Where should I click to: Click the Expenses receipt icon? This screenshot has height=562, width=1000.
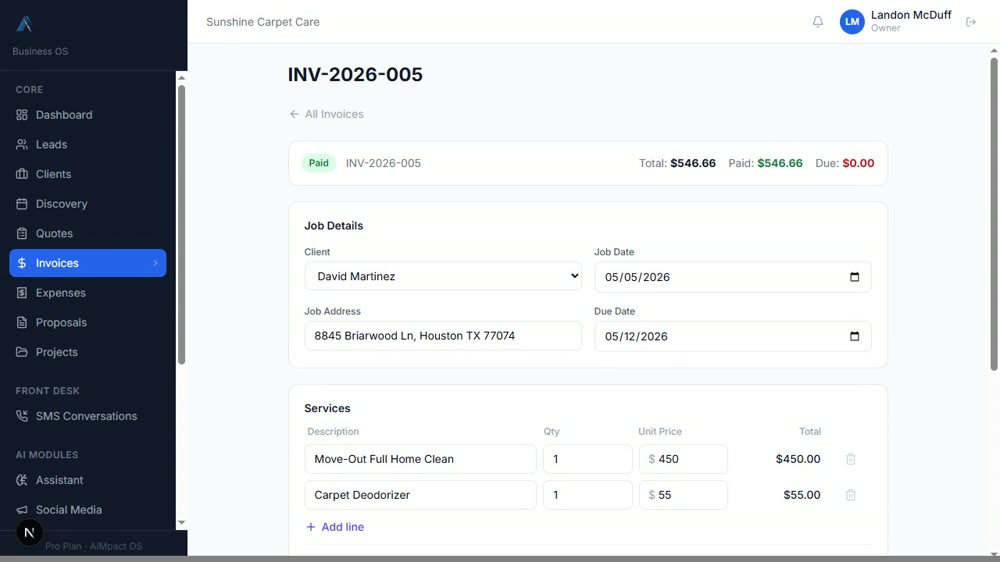(22, 293)
